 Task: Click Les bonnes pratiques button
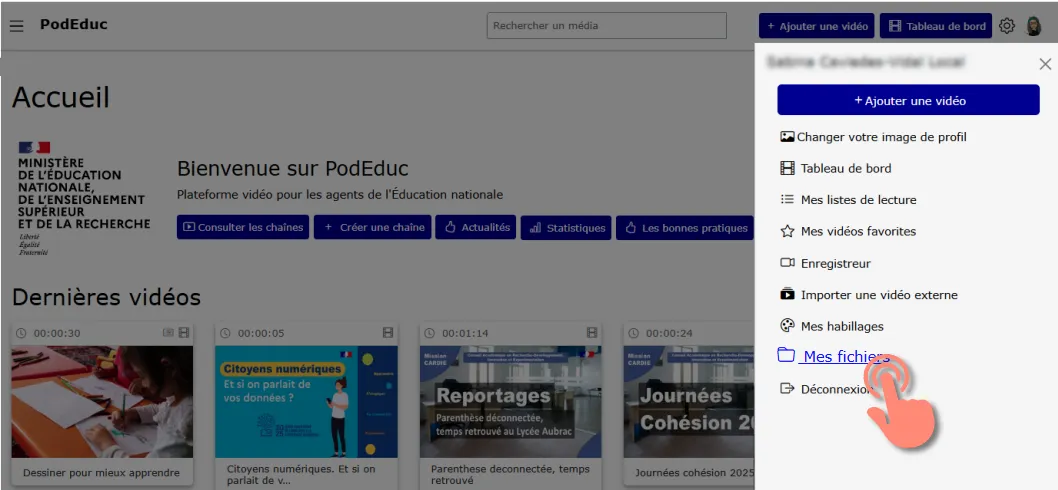pos(685,227)
